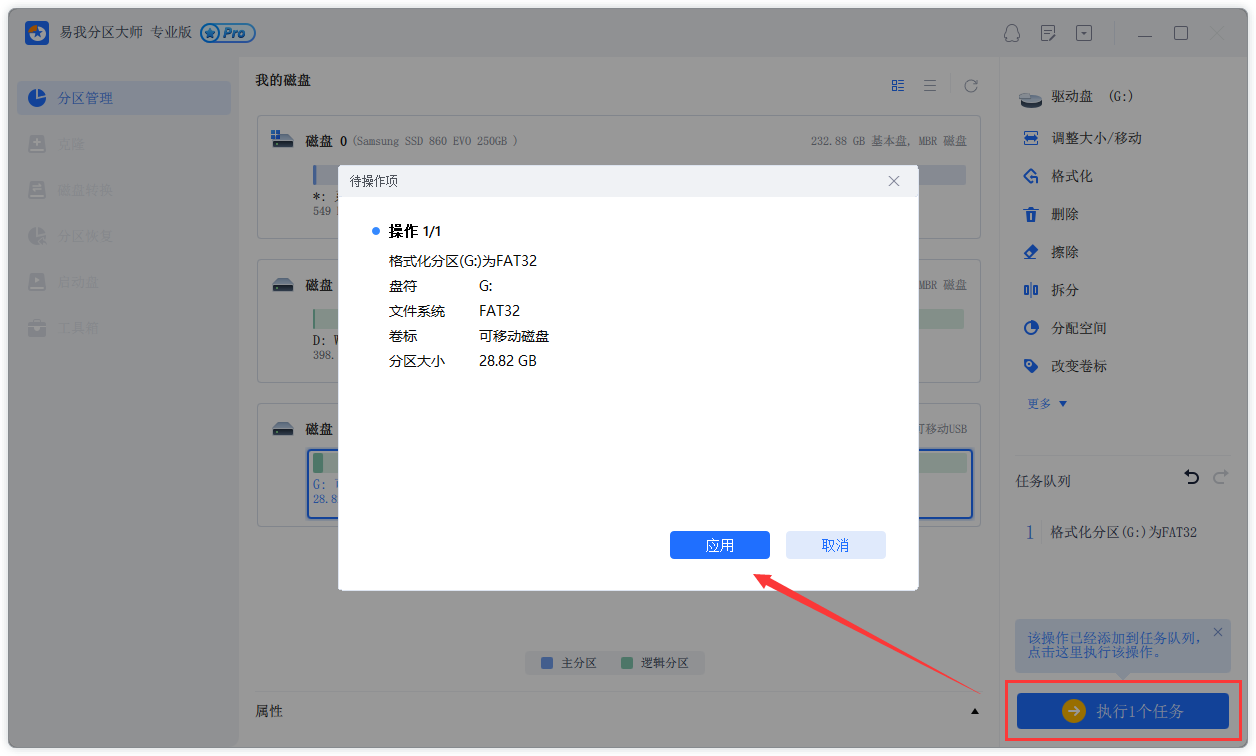Refresh the disk list
The image size is (1256, 756).
pos(970,85)
